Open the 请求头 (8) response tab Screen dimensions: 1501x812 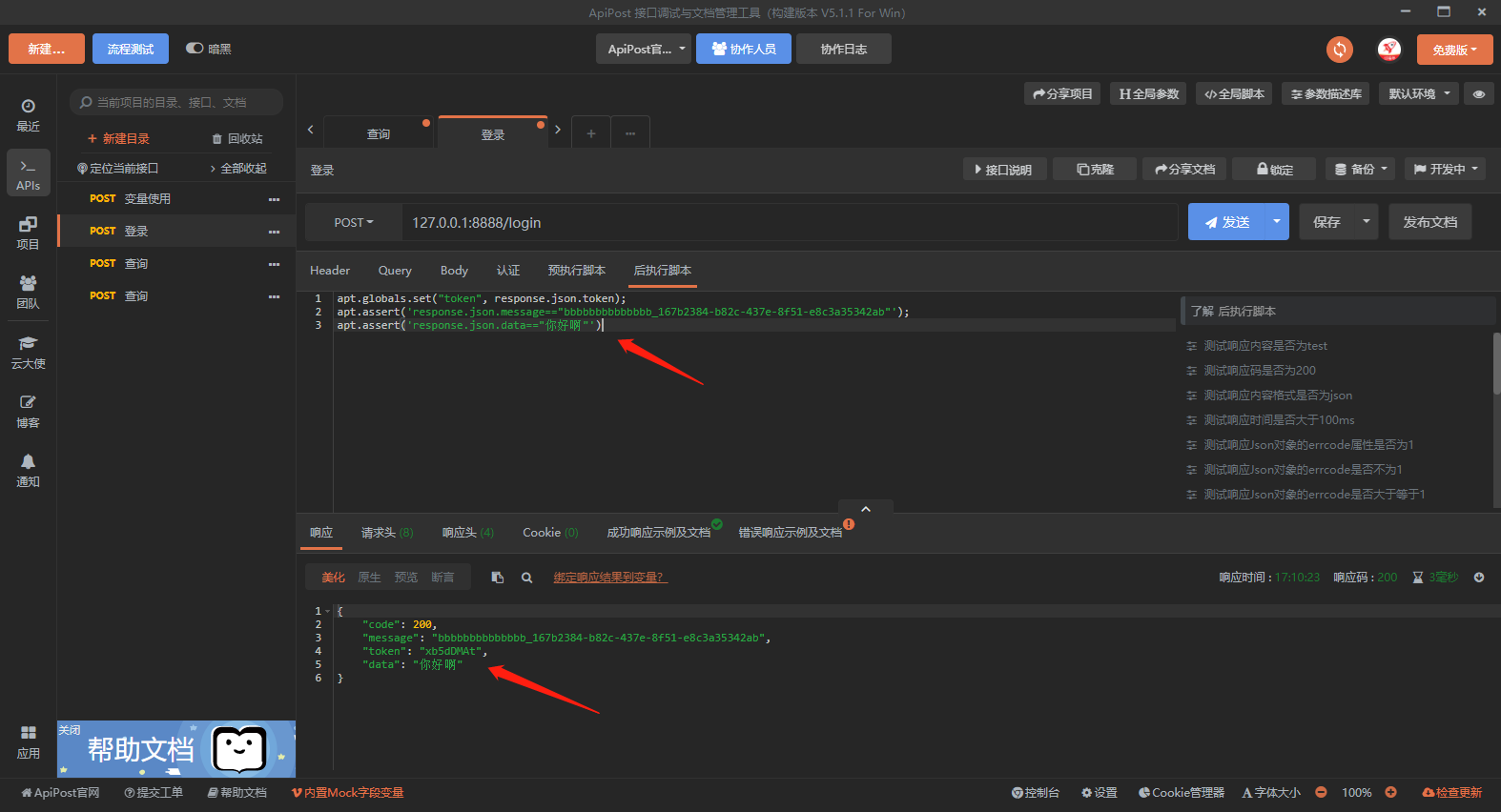[x=387, y=533]
